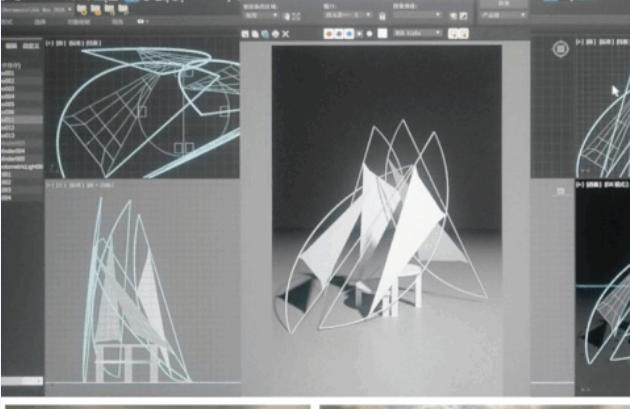Clone the rendered frame window

[265, 34]
